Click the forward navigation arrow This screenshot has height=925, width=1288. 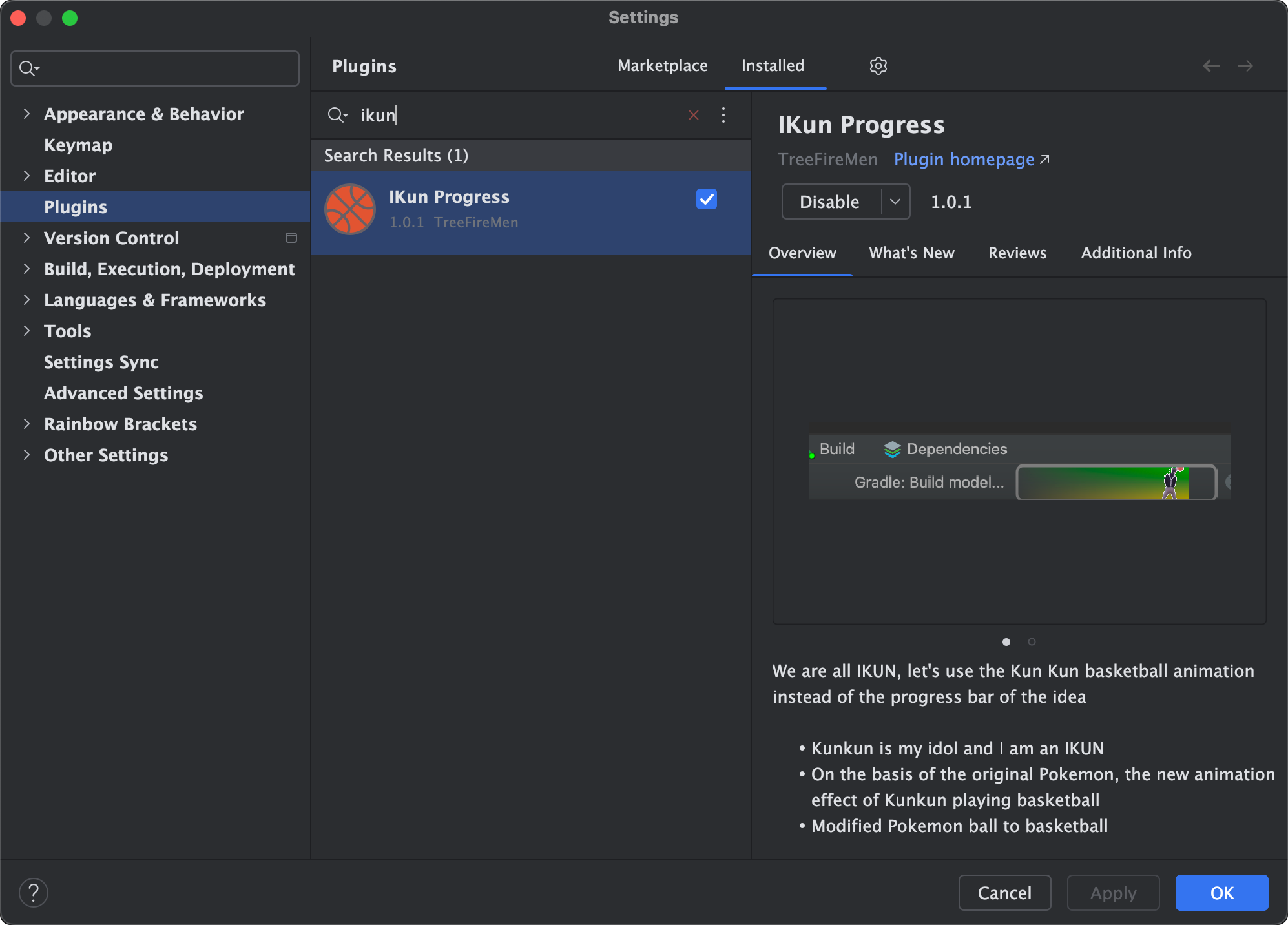1245,66
